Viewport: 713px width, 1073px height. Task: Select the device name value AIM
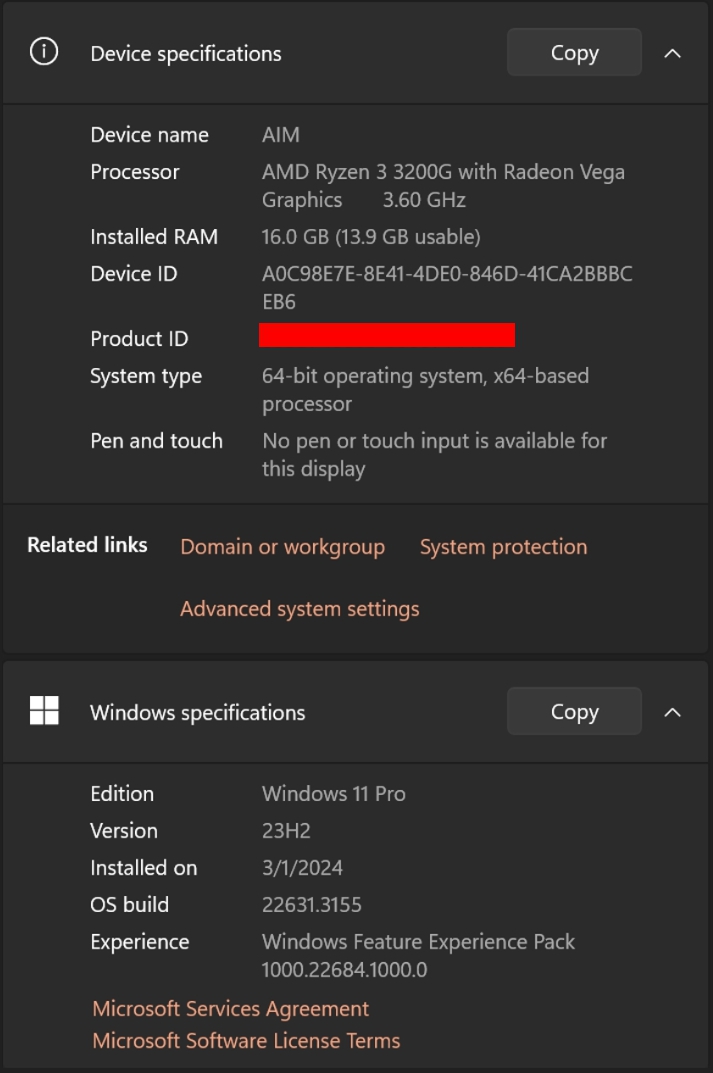point(281,135)
